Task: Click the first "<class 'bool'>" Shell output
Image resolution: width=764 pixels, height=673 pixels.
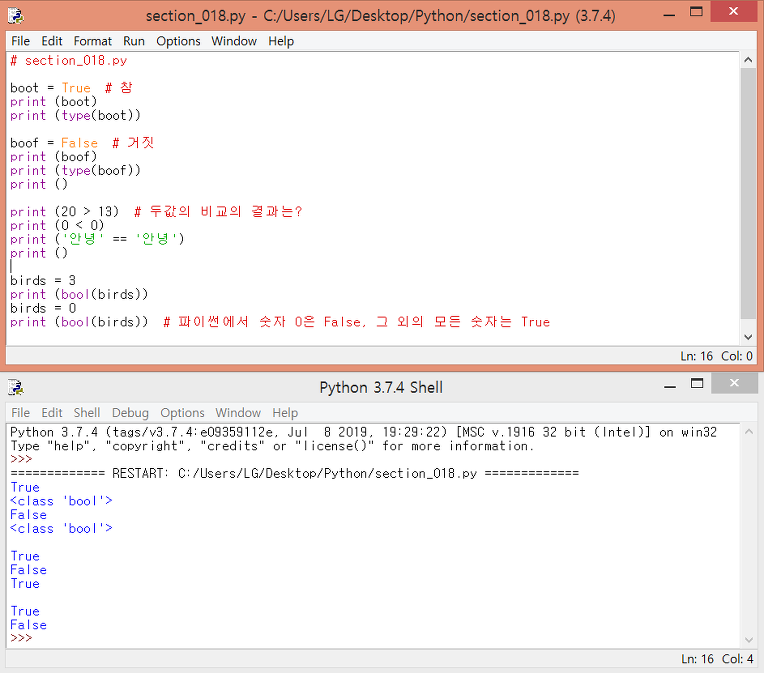Action: coord(61,501)
